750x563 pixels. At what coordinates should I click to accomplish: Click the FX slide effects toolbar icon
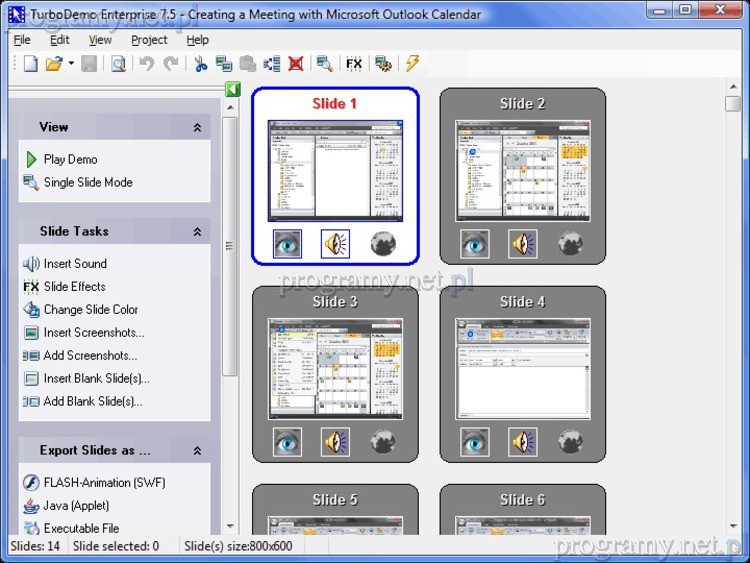(353, 64)
